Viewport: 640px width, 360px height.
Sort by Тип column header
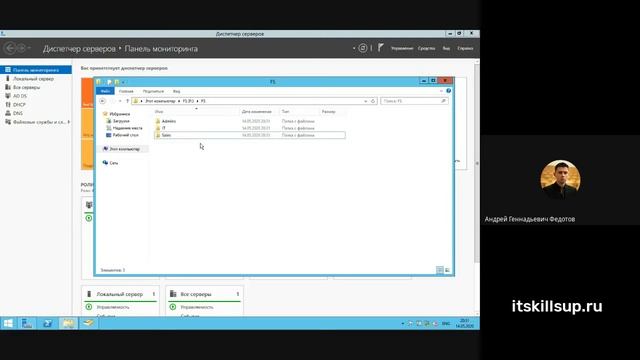pyautogui.click(x=285, y=111)
